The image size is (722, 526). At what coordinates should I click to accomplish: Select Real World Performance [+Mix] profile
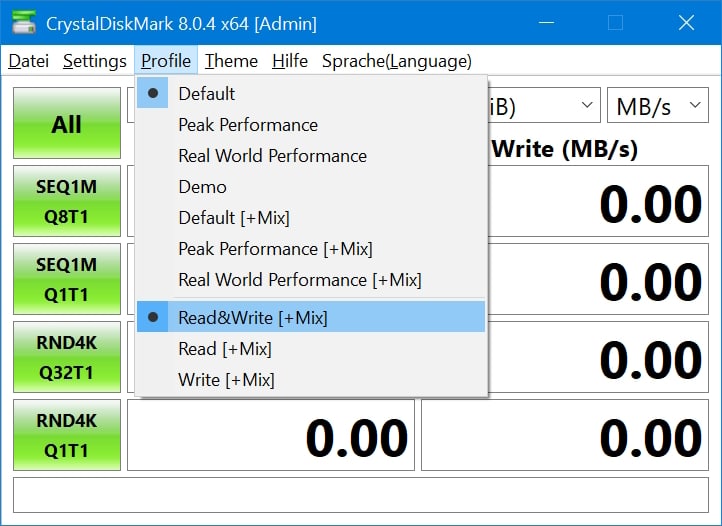click(311, 280)
